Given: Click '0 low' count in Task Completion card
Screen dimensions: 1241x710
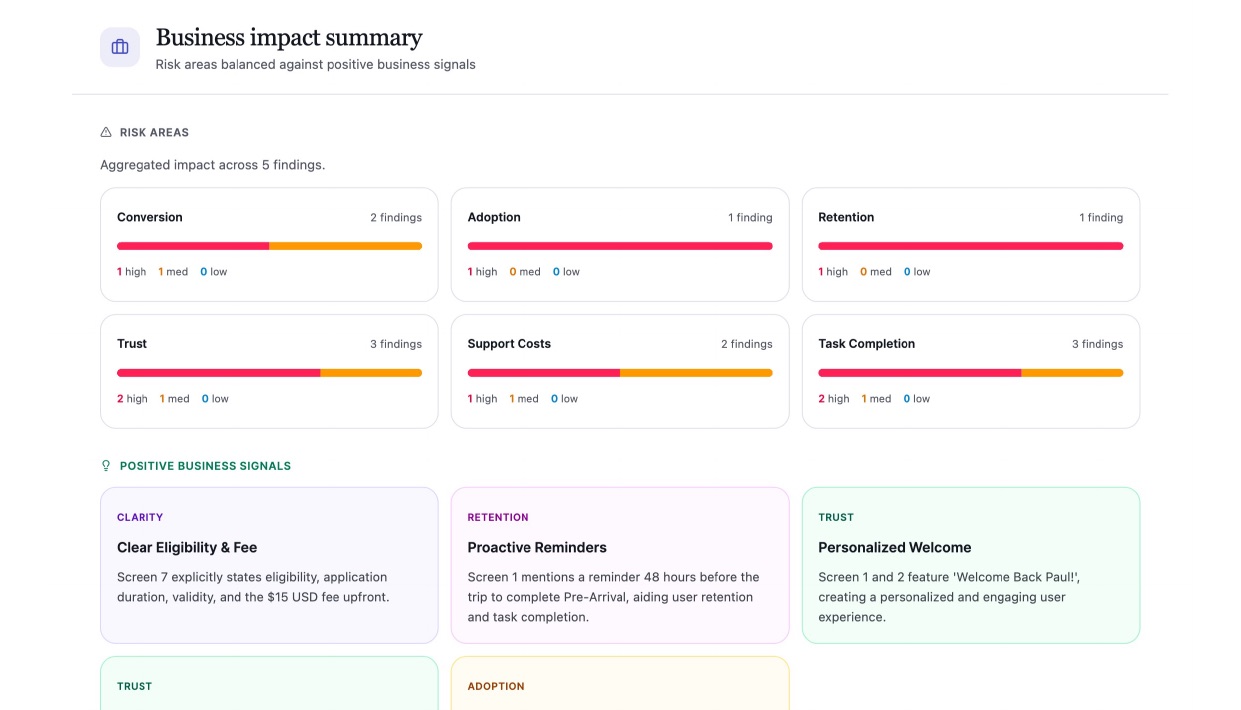Looking at the screenshot, I should [917, 399].
